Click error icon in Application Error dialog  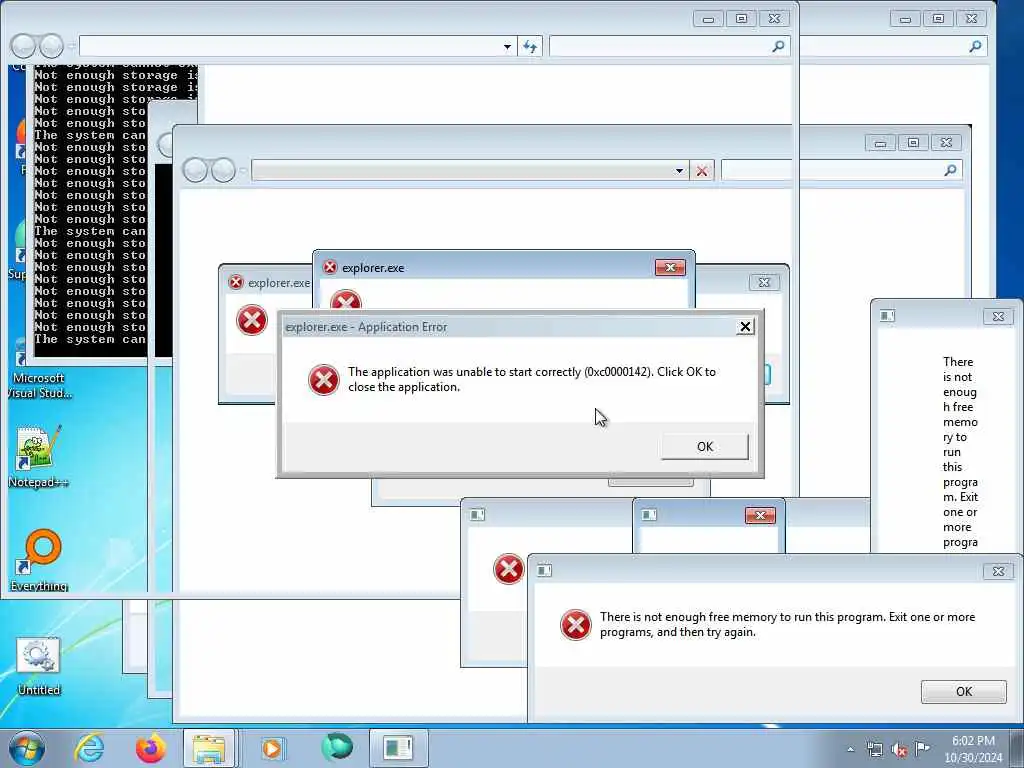click(x=324, y=380)
